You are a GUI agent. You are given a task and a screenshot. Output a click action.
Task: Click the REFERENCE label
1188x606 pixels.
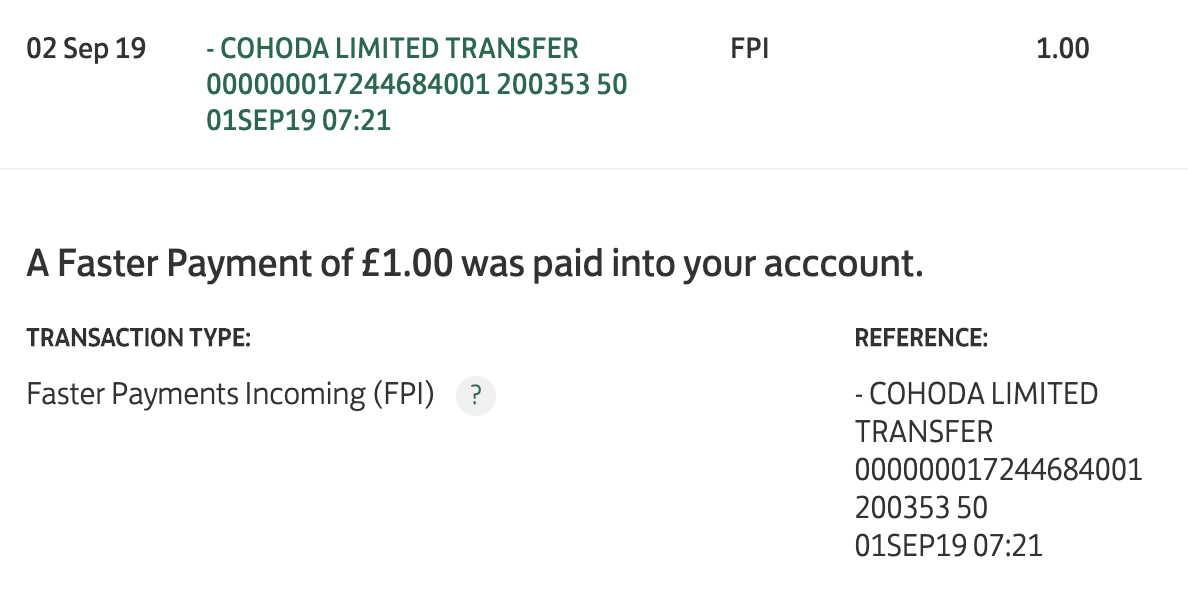pyautogui.click(x=921, y=338)
